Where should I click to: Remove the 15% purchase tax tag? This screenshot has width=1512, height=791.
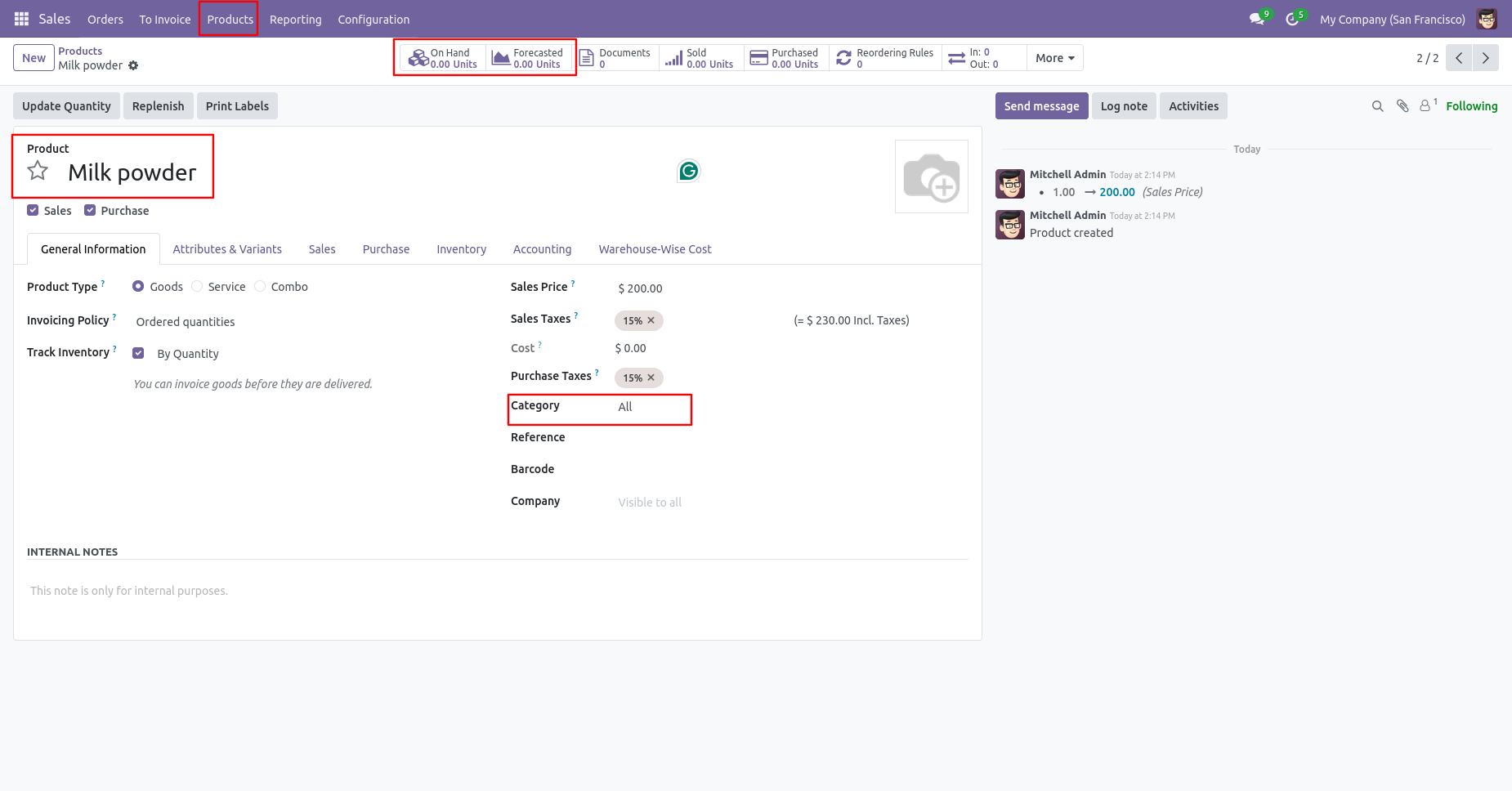click(x=651, y=378)
